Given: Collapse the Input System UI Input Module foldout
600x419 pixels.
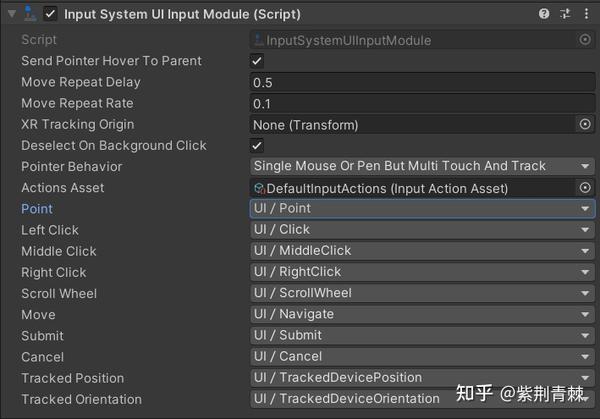Looking at the screenshot, I should (x=12, y=14).
